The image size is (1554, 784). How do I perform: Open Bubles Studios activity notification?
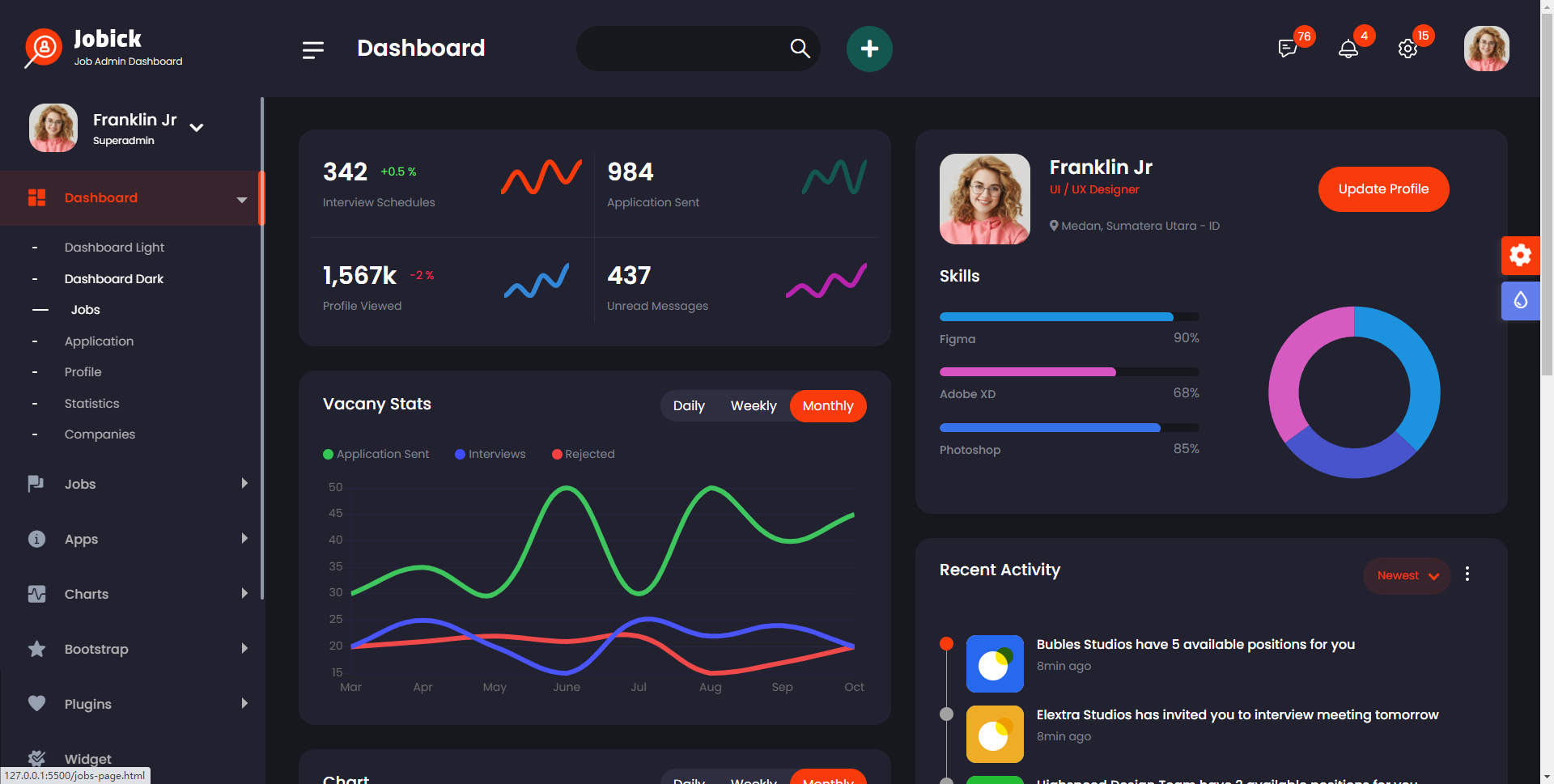[x=1195, y=645]
